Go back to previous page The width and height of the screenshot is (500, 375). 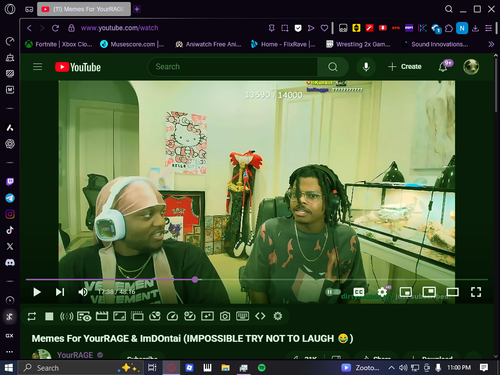29,28
